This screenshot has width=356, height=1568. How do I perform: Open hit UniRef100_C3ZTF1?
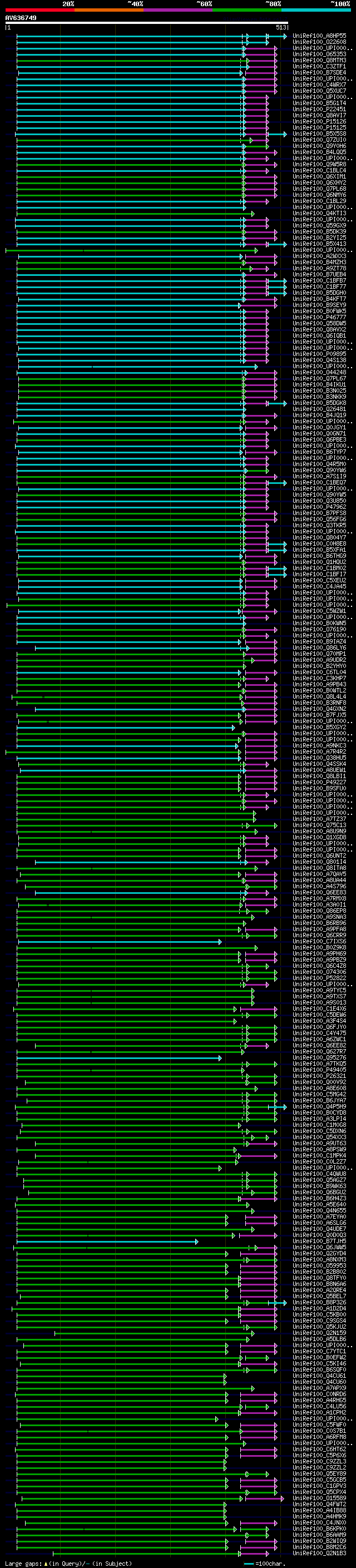tap(319, 66)
